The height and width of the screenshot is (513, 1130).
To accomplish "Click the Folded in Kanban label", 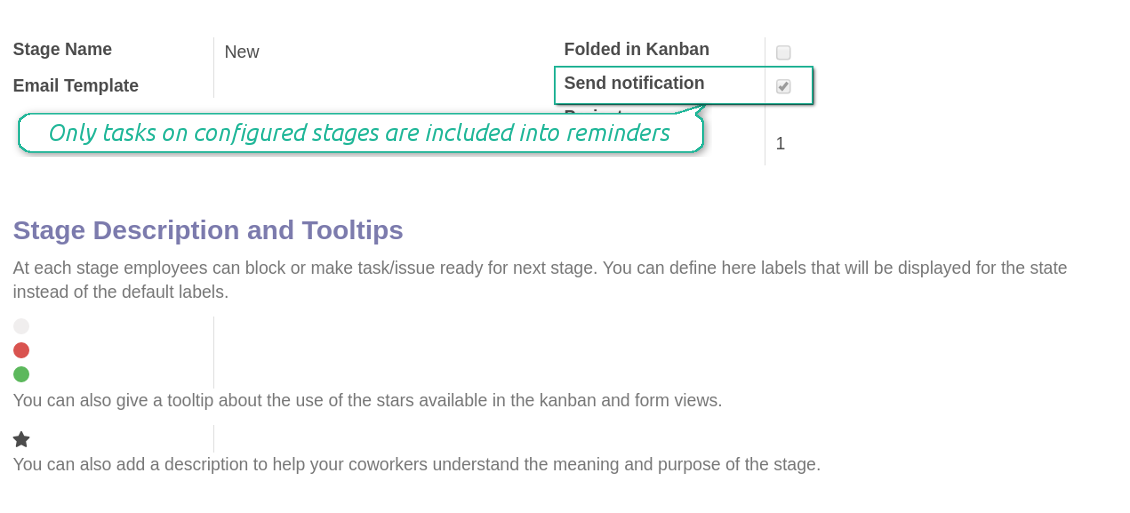I will (636, 49).
